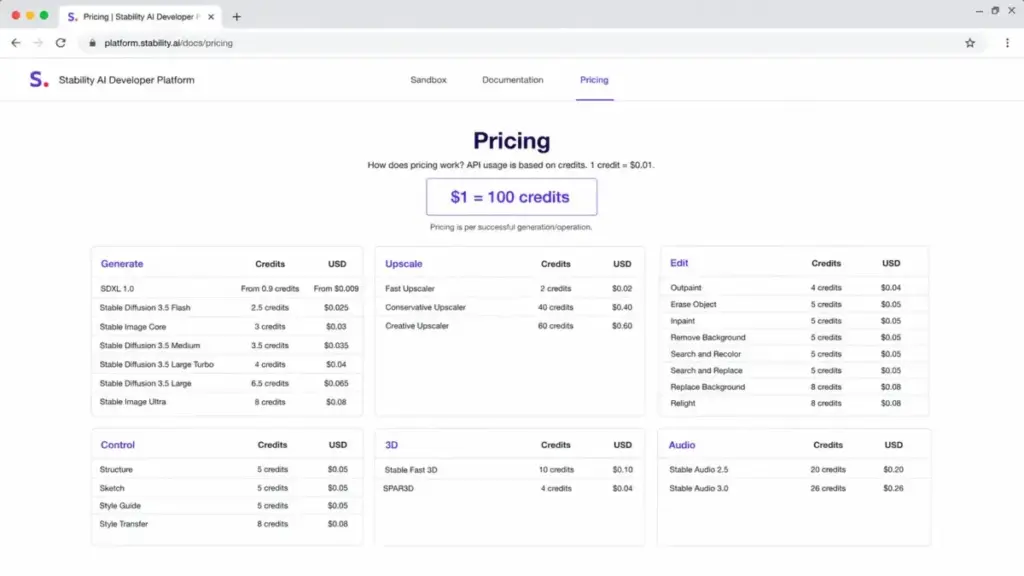Viewport: 1024px width, 576px height.
Task: Open a new tab with plus icon
Action: (x=236, y=17)
